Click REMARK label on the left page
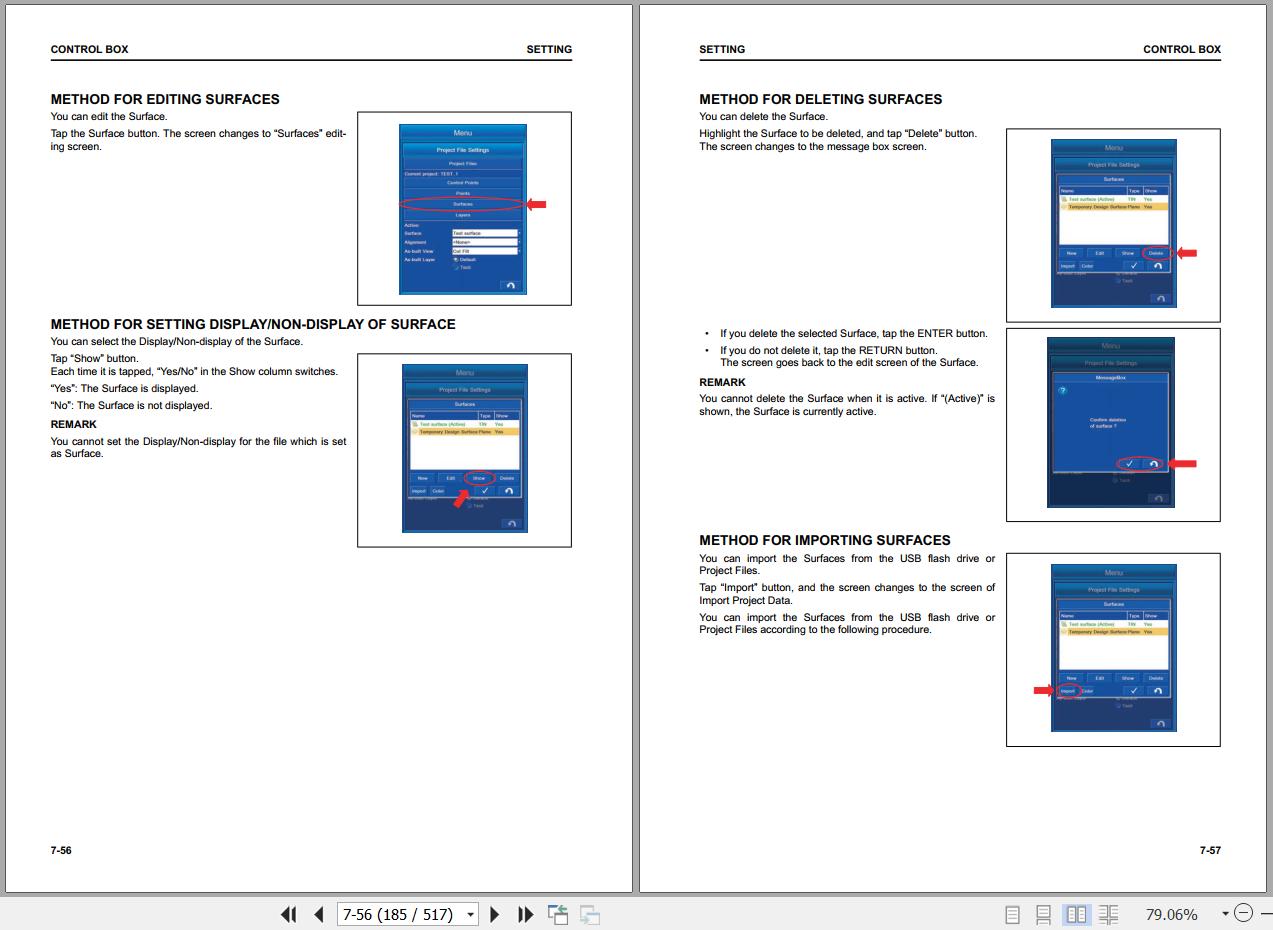Viewport: 1273px width, 930px height. 74,424
